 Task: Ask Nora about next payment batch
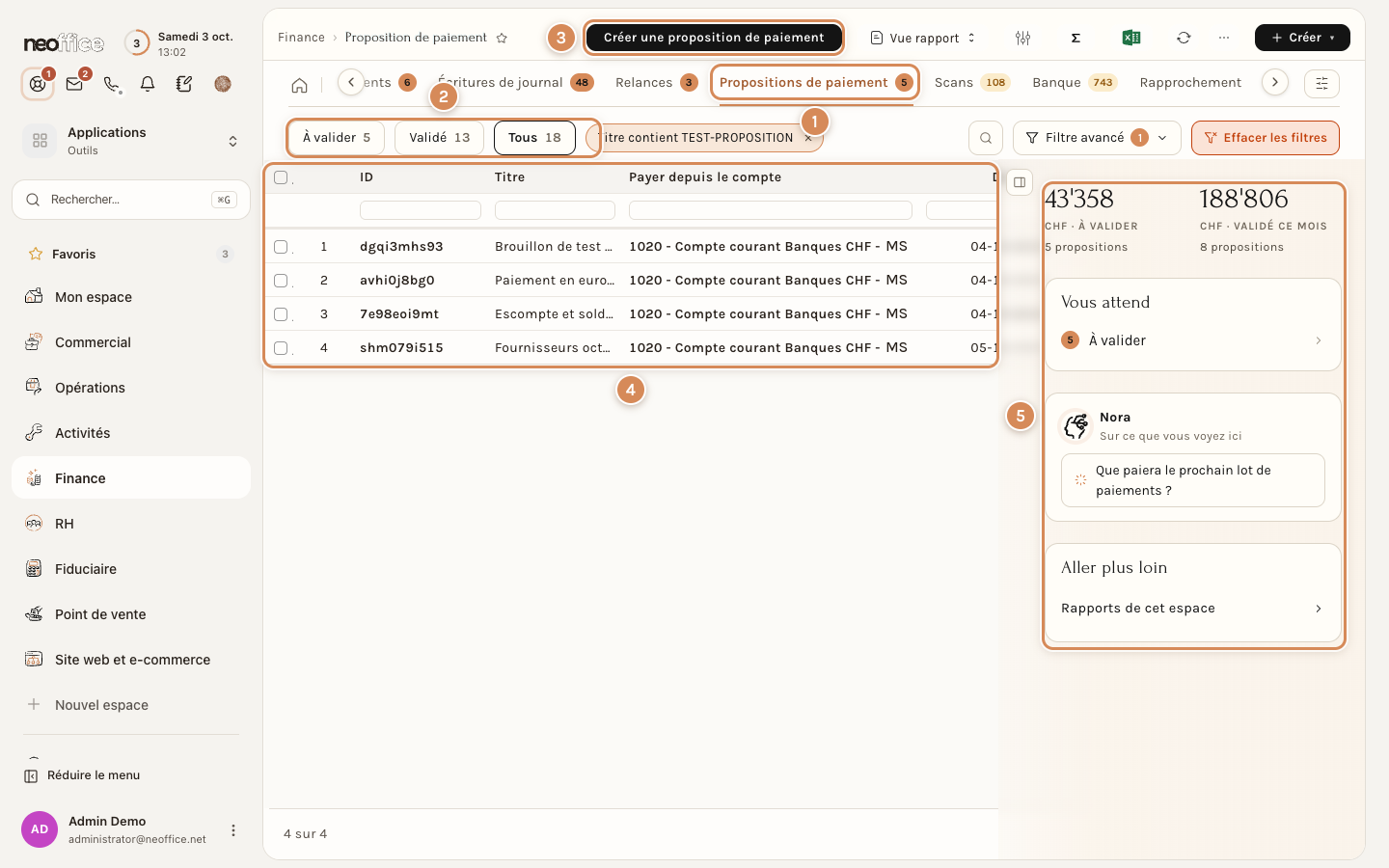click(x=1193, y=480)
